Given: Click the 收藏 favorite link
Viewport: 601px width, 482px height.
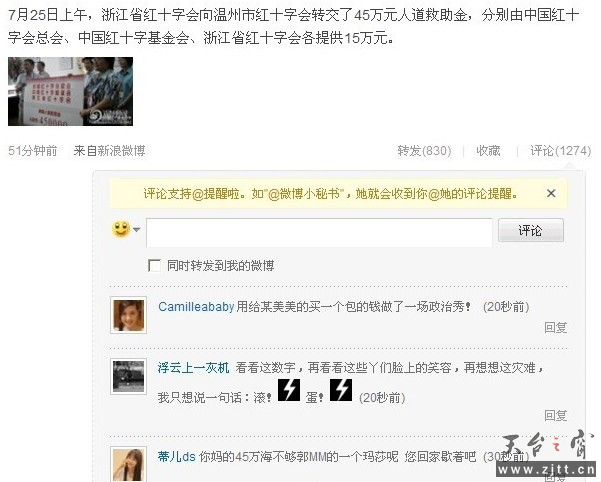Looking at the screenshot, I should point(488,151).
